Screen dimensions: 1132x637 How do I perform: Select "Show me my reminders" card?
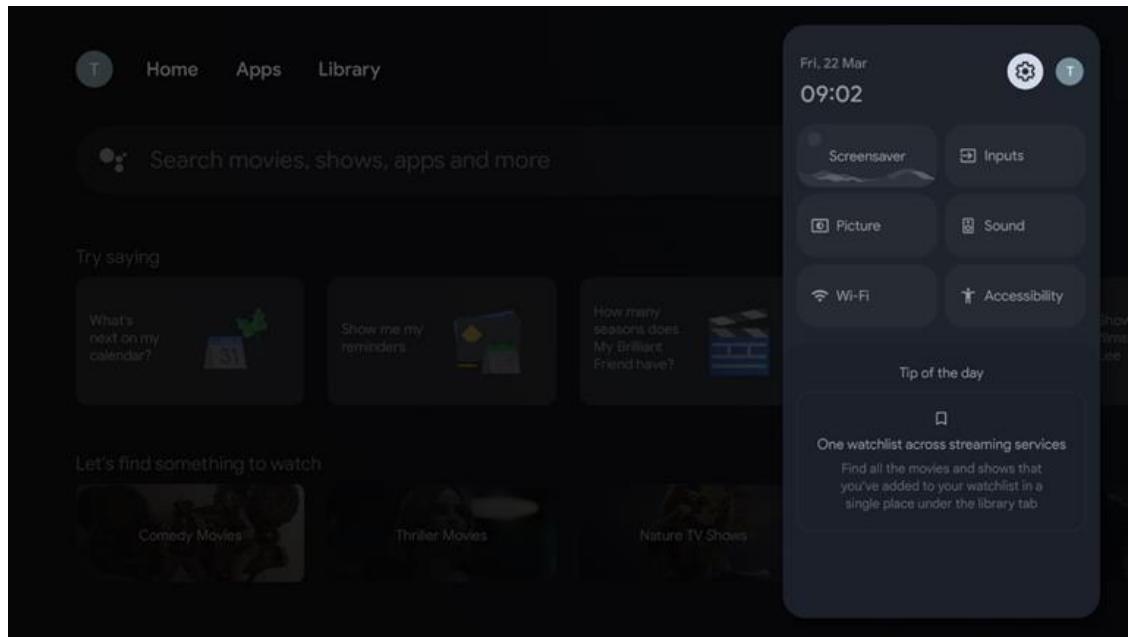(442, 342)
